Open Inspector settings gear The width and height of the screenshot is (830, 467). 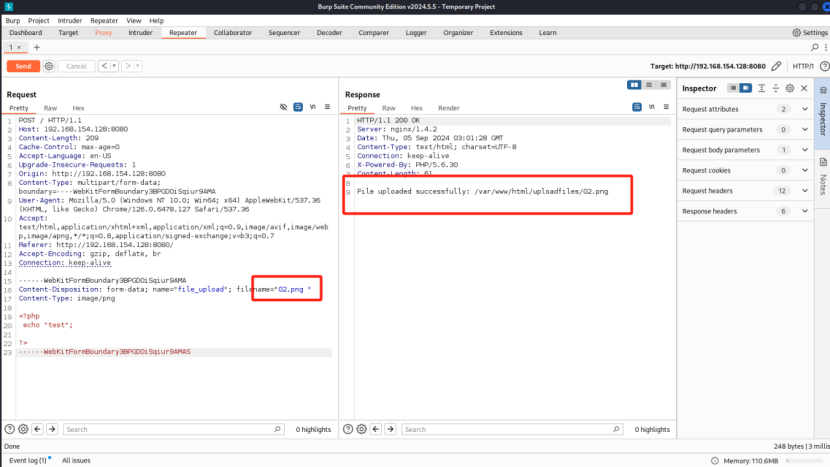point(790,88)
